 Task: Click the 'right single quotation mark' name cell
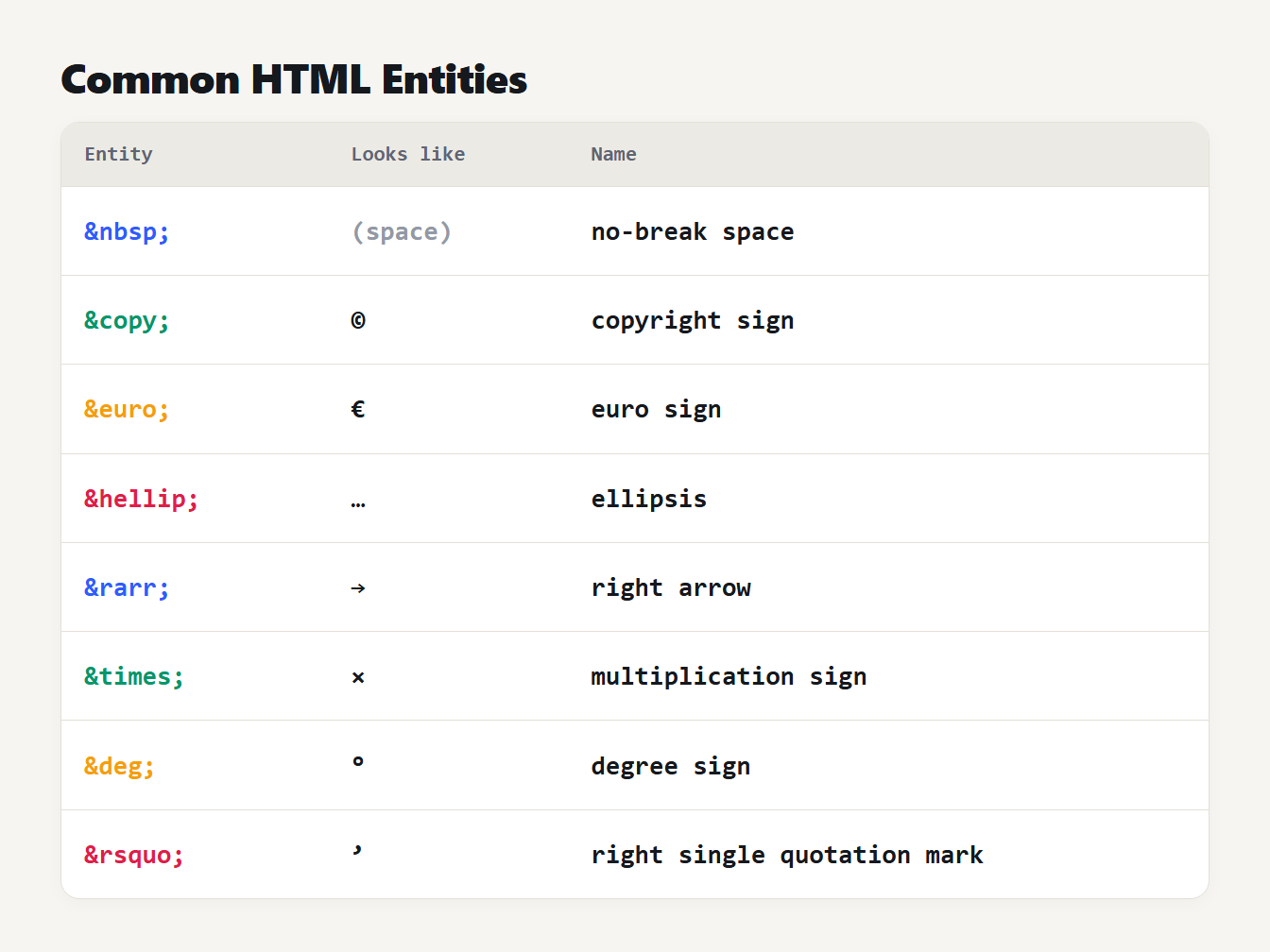[x=787, y=855]
